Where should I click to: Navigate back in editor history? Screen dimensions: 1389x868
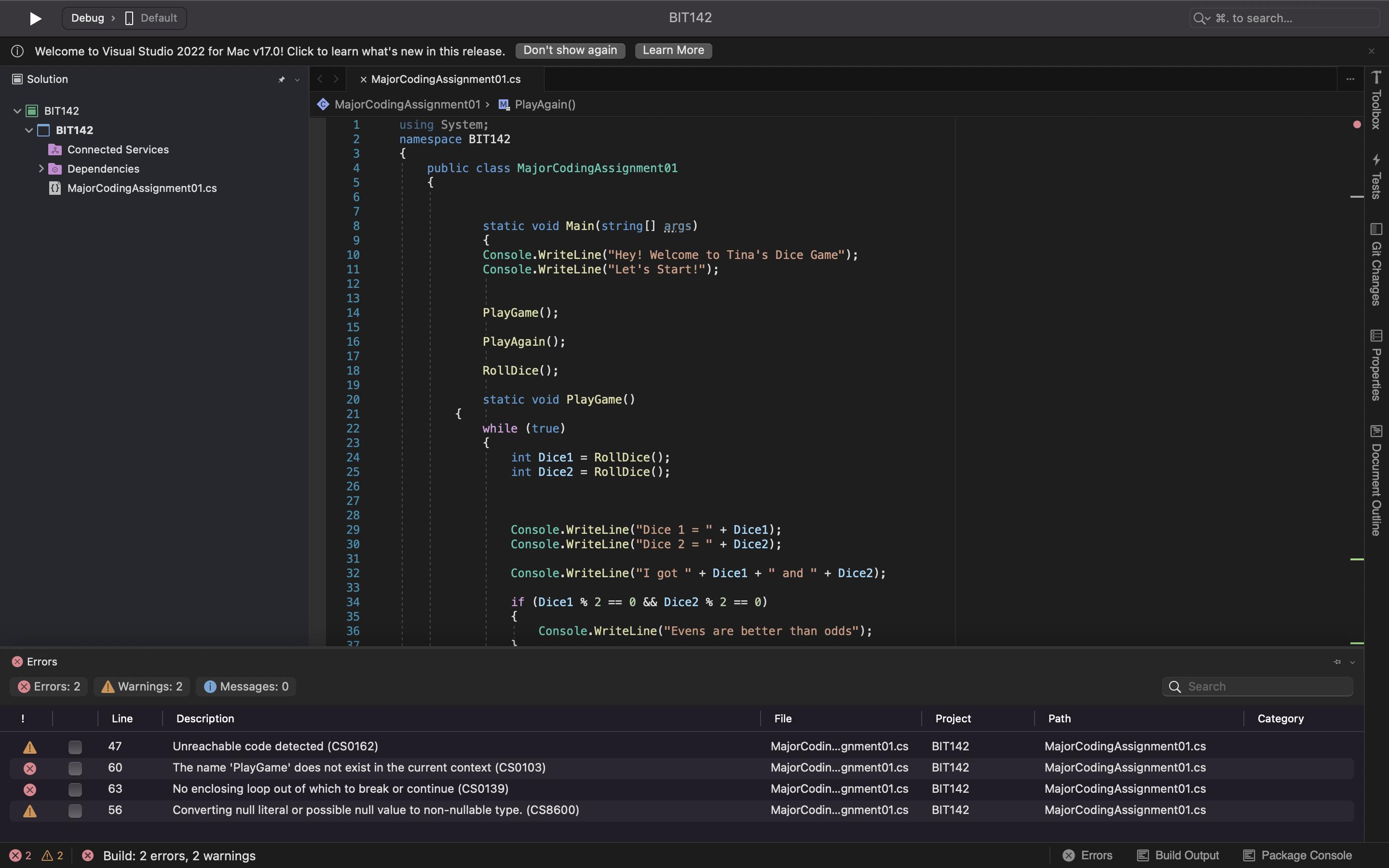tap(320, 79)
